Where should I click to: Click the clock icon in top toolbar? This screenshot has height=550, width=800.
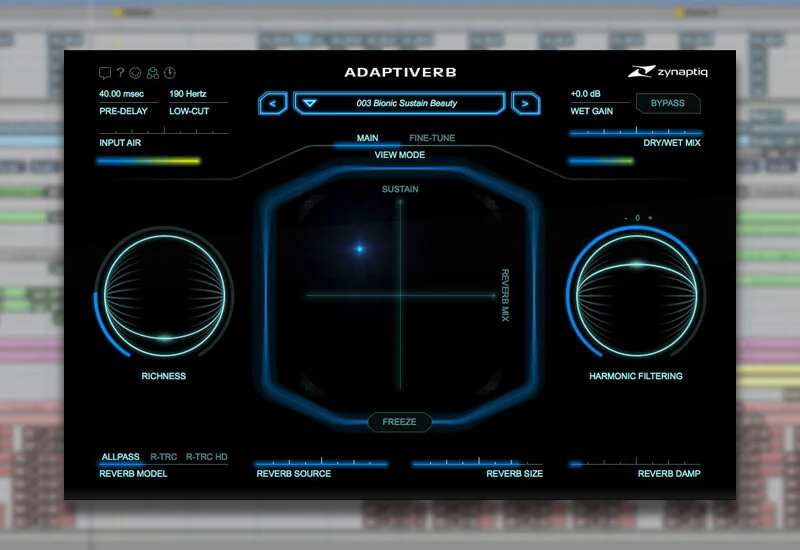169,73
